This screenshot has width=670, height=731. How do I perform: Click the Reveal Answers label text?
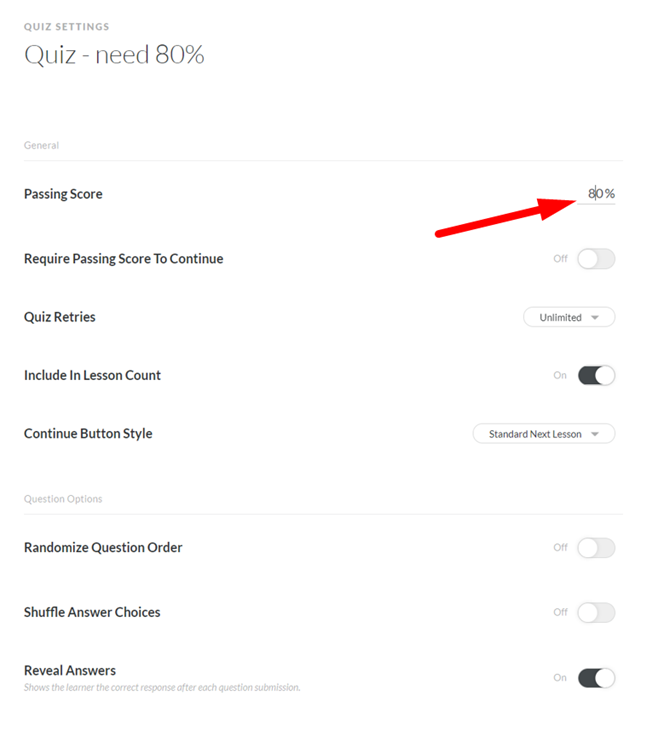pyautogui.click(x=70, y=670)
